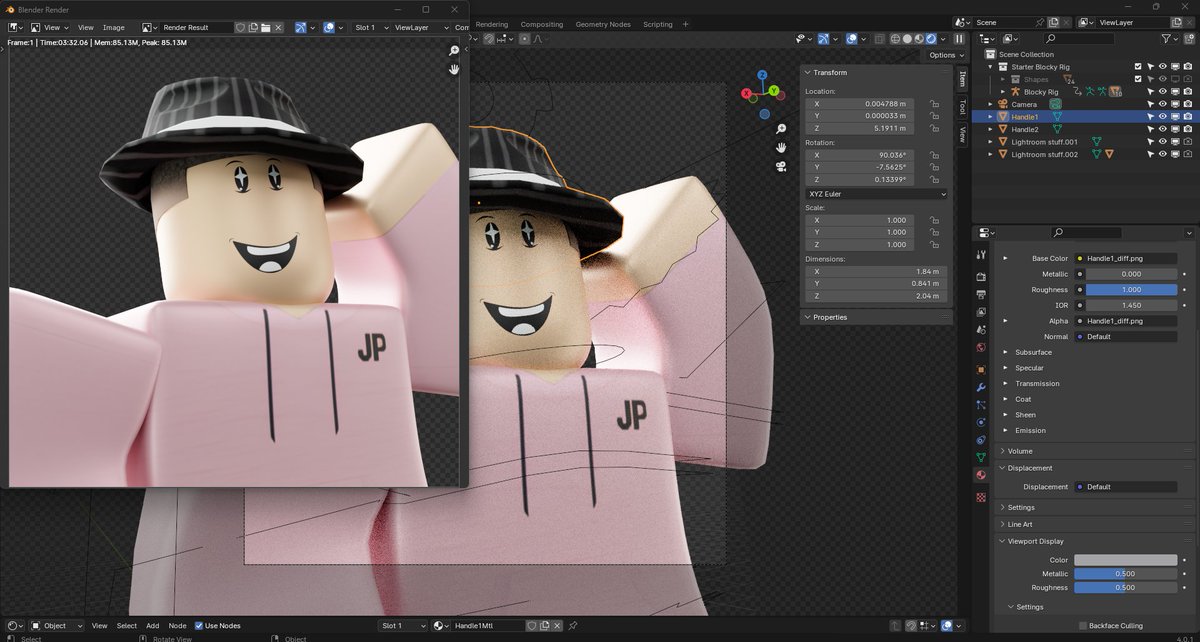The height and width of the screenshot is (642, 1200).
Task: Open the Item sidebar tab
Action: (963, 79)
